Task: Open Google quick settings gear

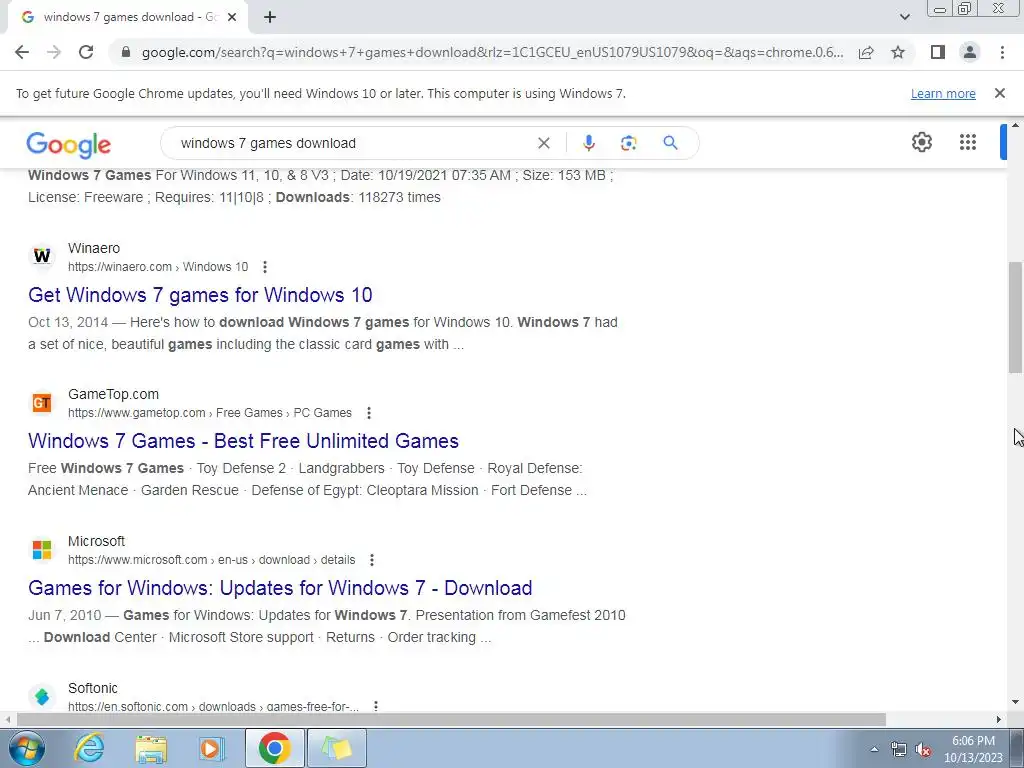Action: [x=921, y=142]
